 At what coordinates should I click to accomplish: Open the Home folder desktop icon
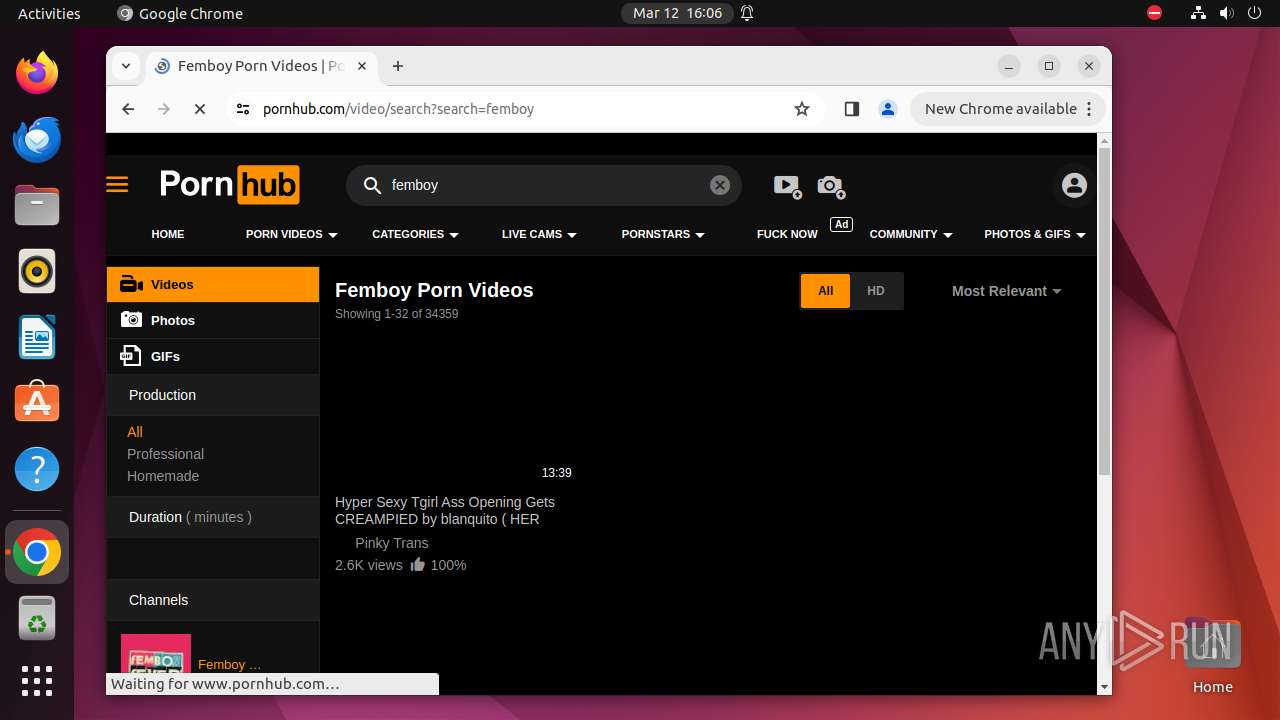click(1212, 655)
